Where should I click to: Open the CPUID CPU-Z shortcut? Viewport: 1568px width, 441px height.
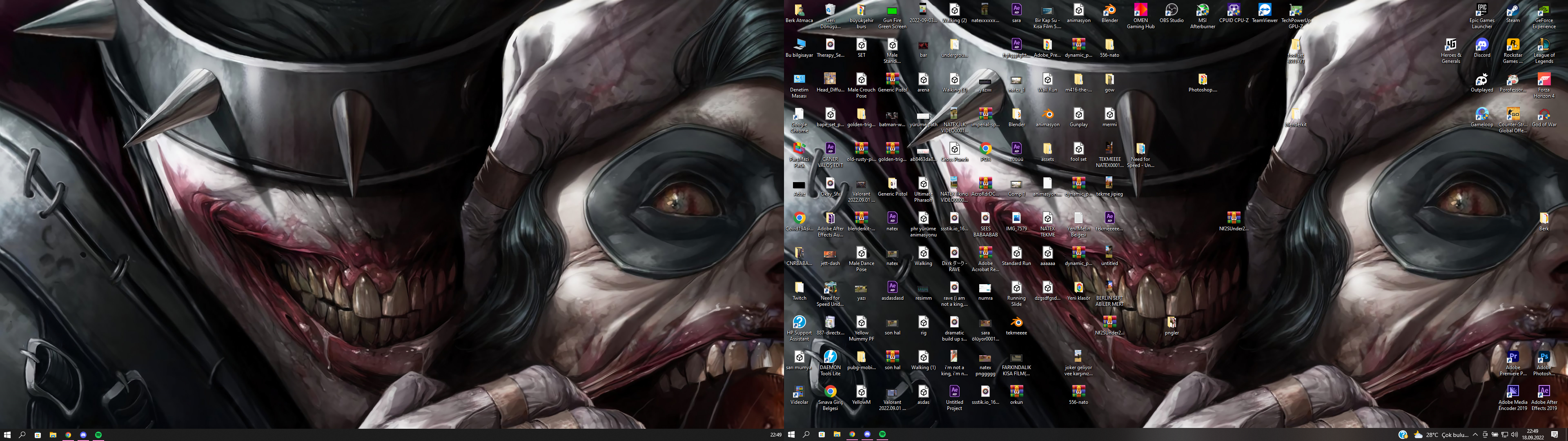pyautogui.click(x=1233, y=13)
